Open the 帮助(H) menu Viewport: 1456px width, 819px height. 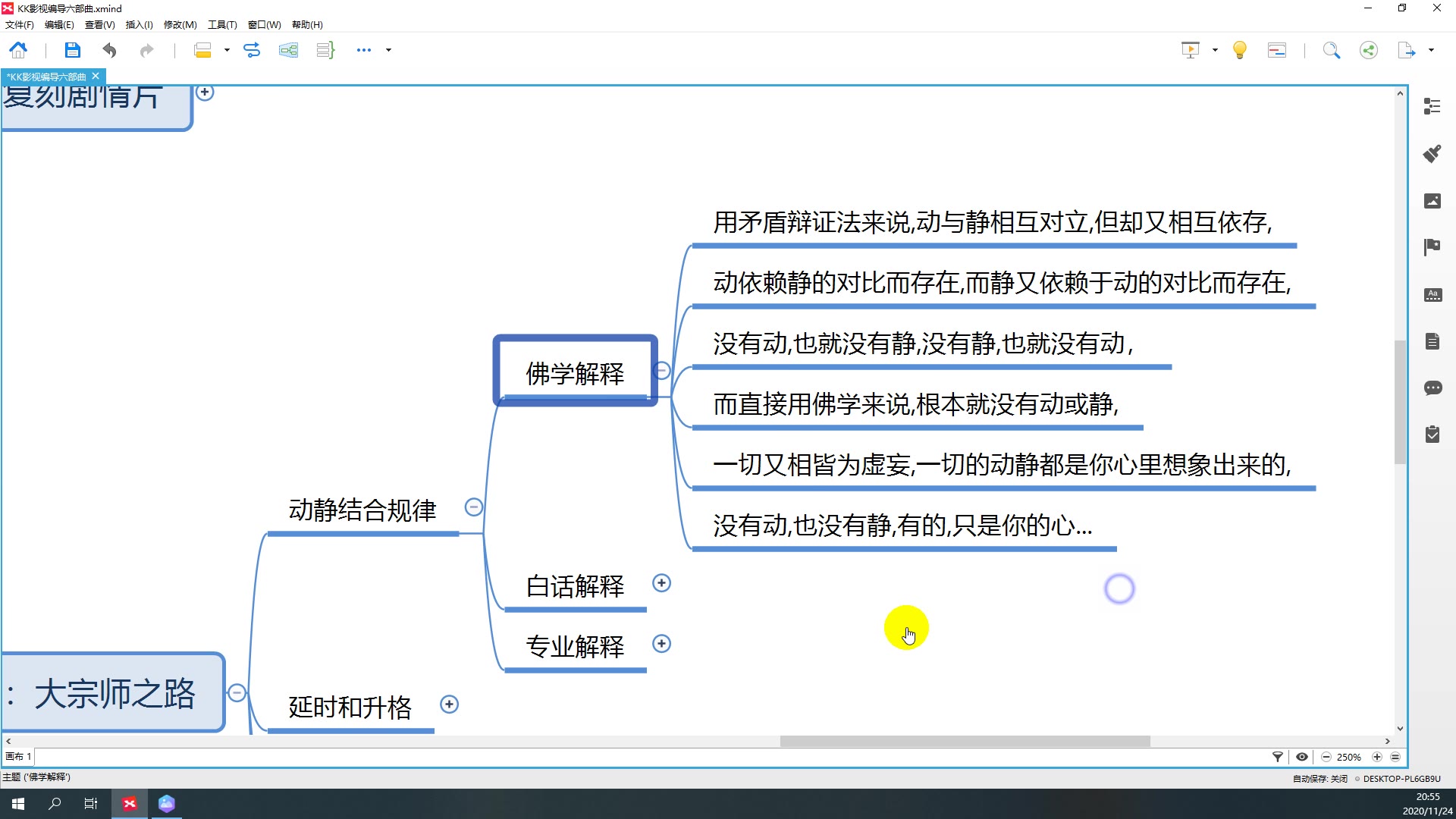point(307,25)
